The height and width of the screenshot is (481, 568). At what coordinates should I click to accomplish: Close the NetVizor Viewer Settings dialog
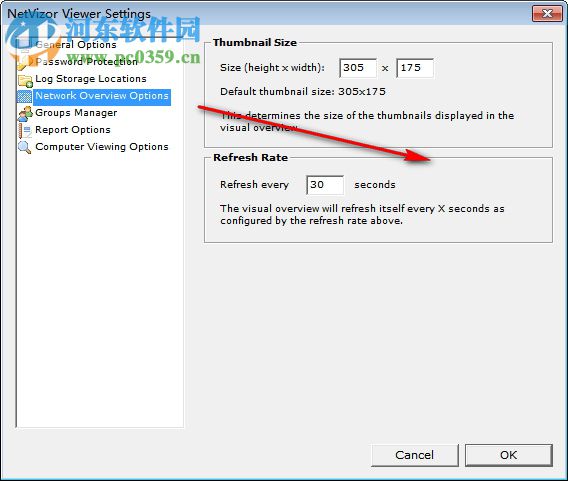(547, 14)
